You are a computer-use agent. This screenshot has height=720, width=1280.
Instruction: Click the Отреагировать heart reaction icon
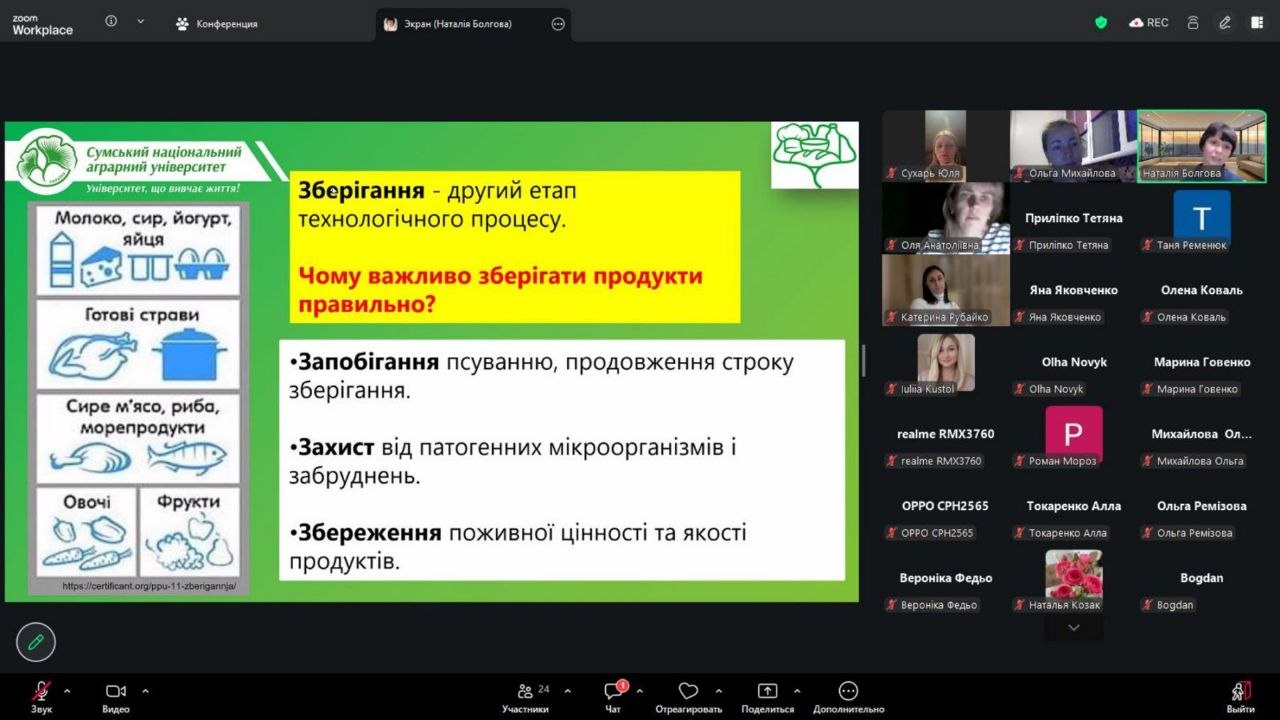[688, 691]
